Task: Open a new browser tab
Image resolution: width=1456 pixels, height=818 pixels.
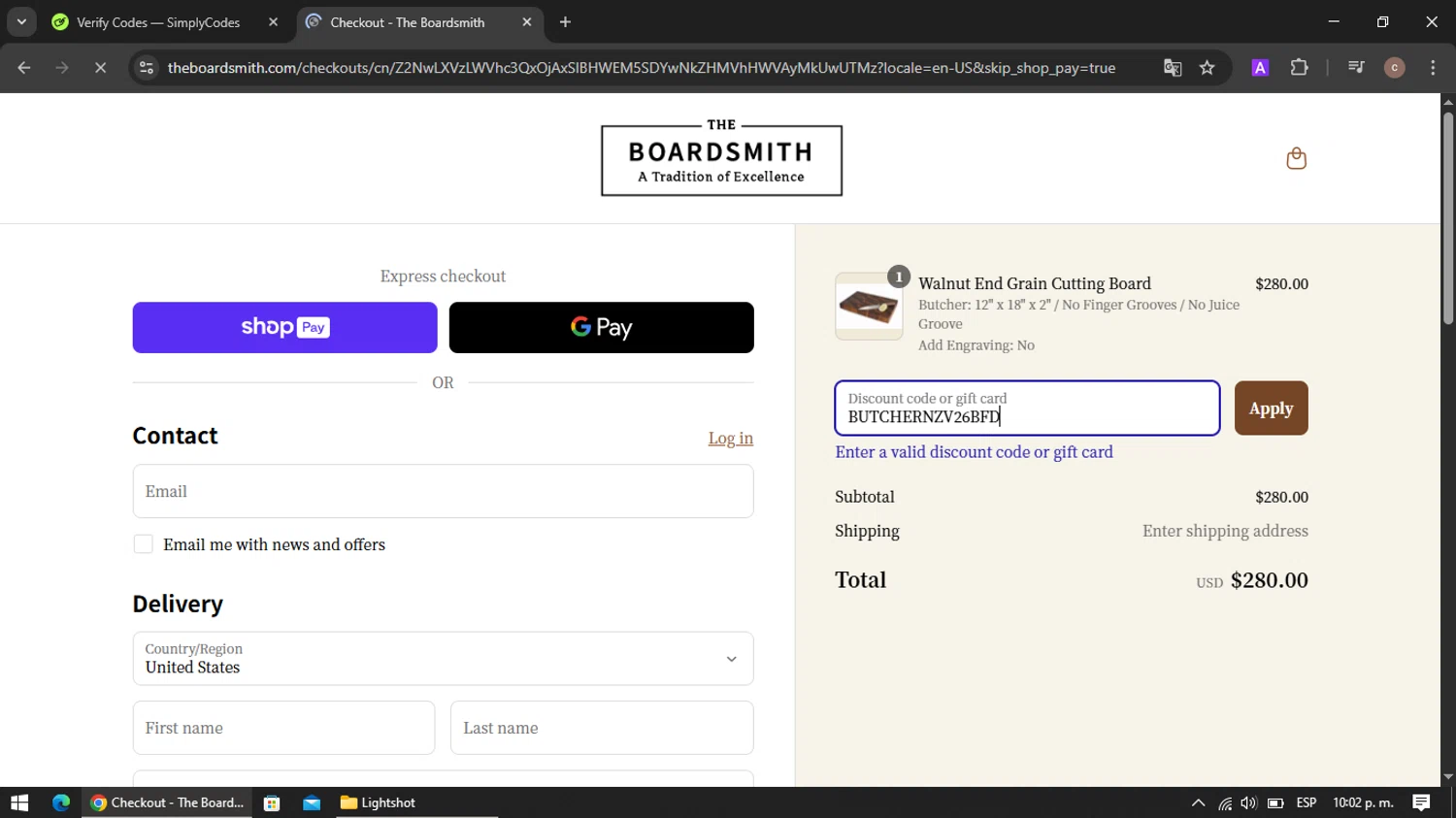Action: pos(565,22)
